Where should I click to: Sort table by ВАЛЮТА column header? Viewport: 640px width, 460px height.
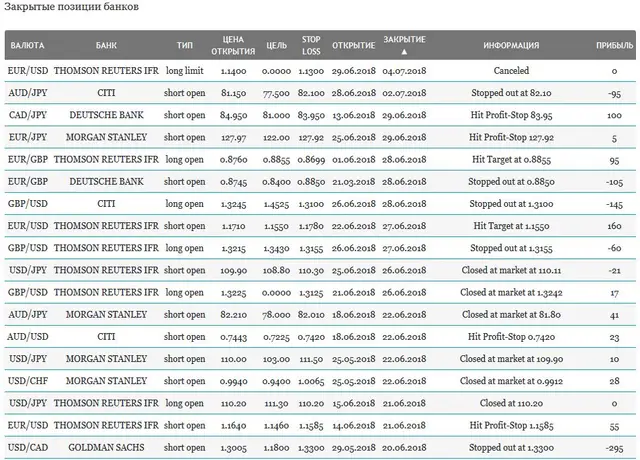tap(27, 45)
